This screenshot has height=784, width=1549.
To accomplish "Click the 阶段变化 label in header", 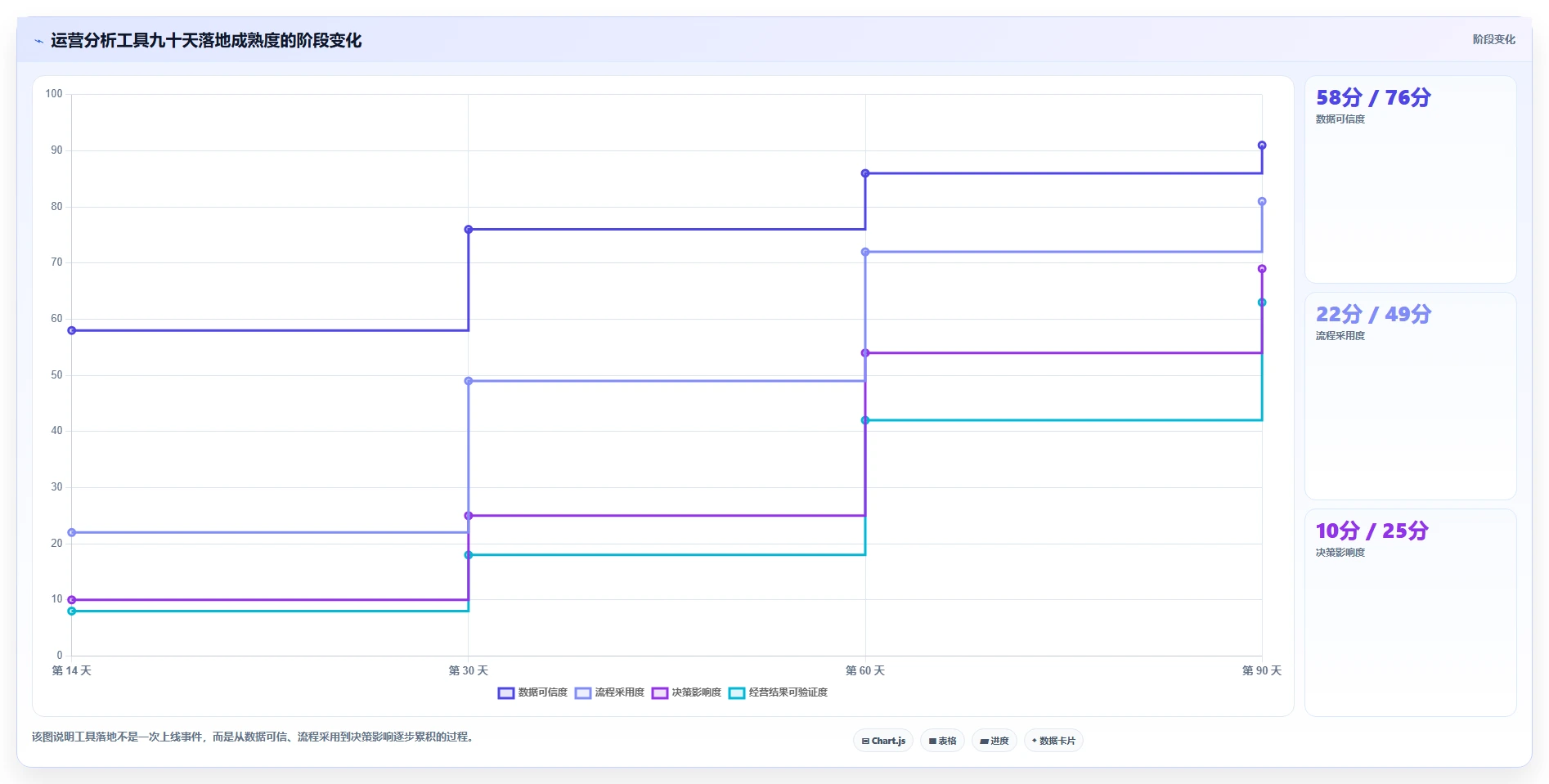I will click(1493, 39).
